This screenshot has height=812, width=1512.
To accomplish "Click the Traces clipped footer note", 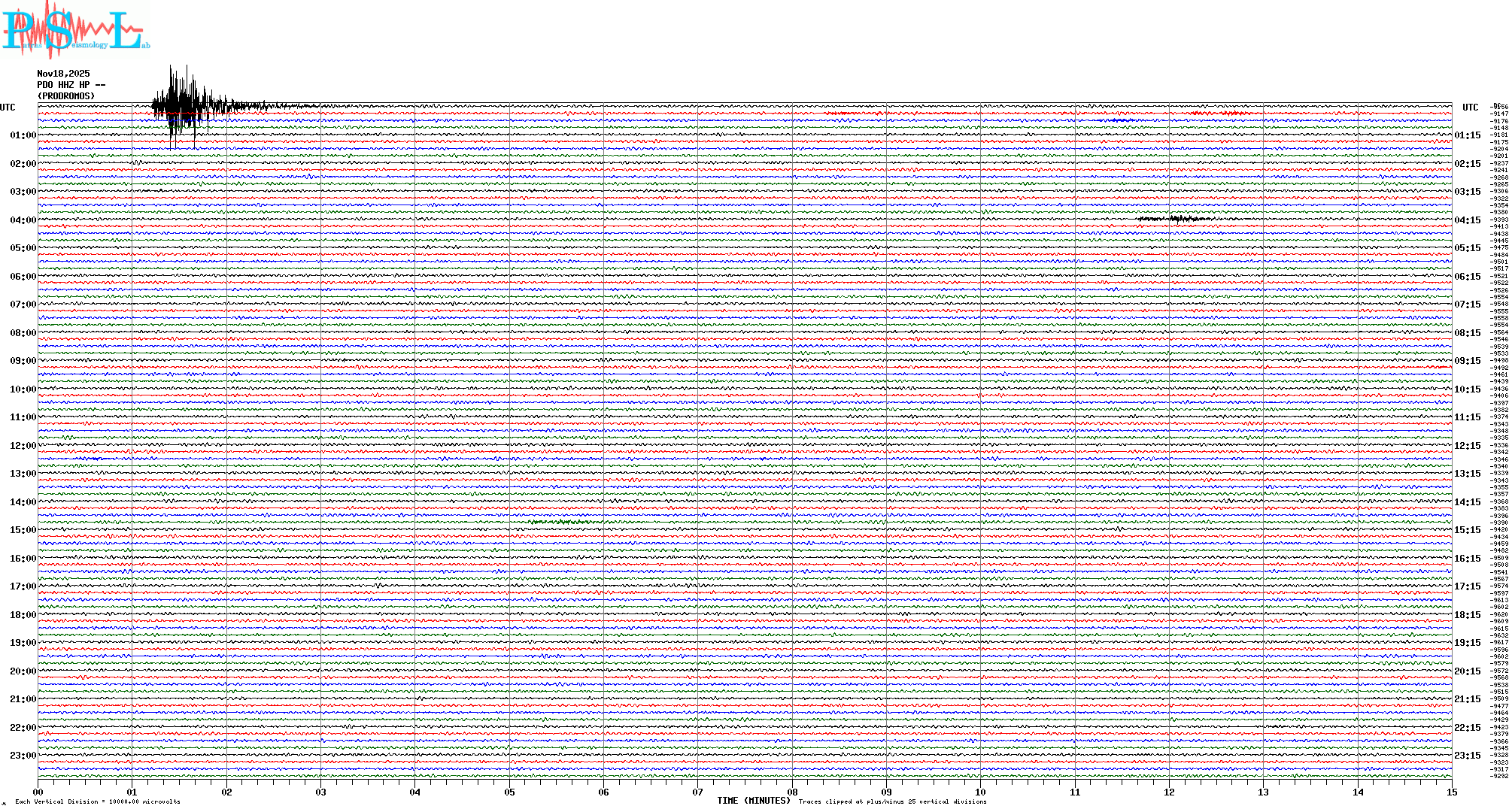I will [892, 801].
